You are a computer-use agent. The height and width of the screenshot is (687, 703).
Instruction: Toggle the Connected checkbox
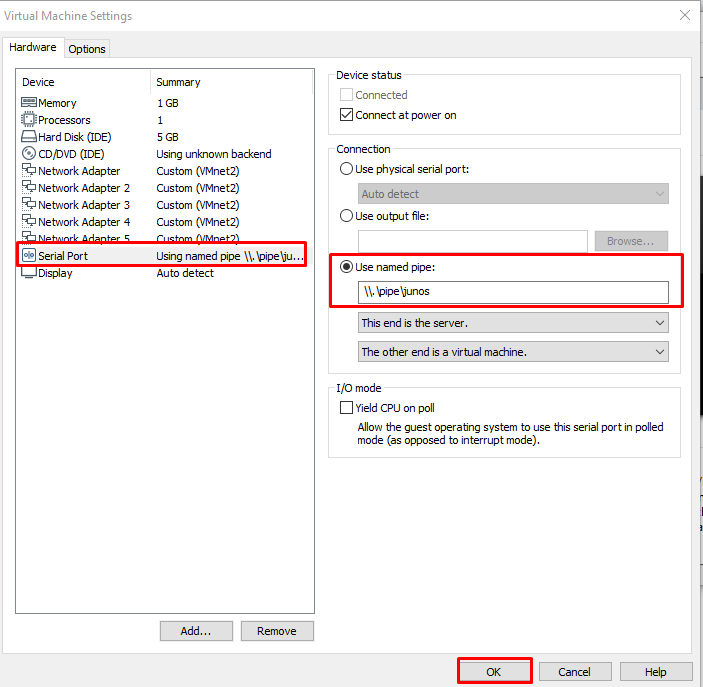click(x=346, y=95)
